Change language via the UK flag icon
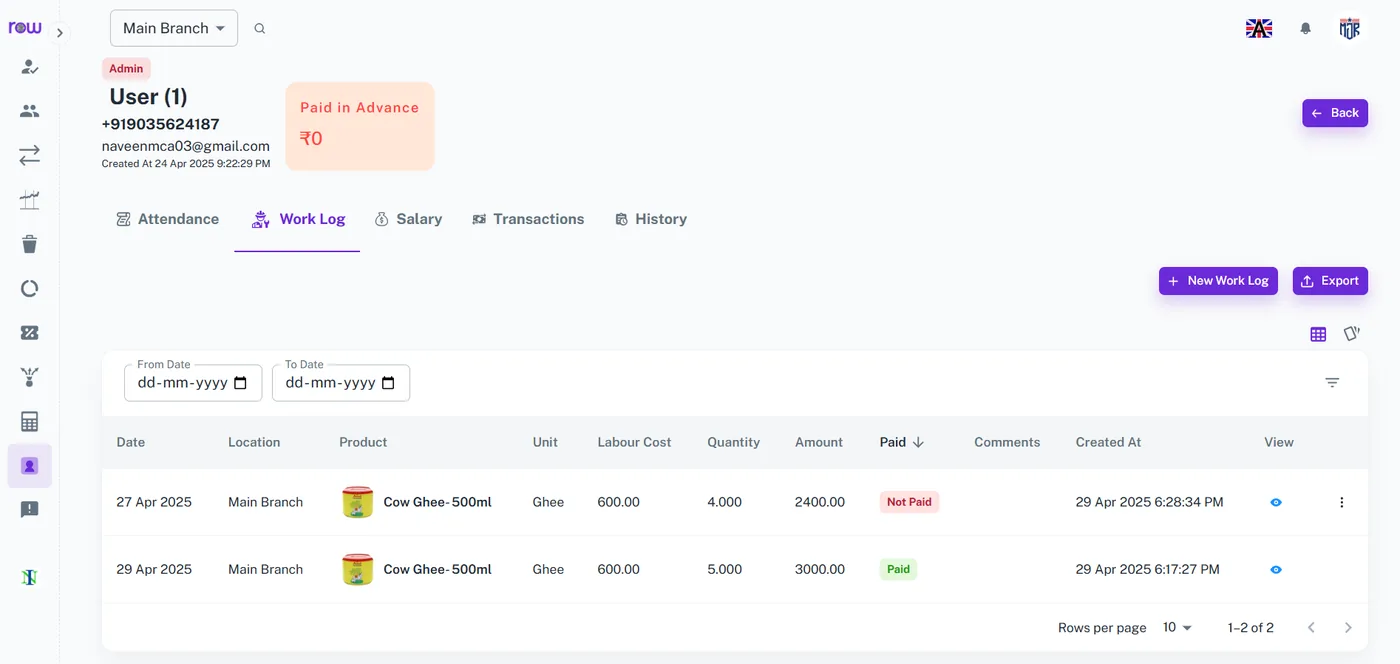The width and height of the screenshot is (1400, 664). [1259, 29]
